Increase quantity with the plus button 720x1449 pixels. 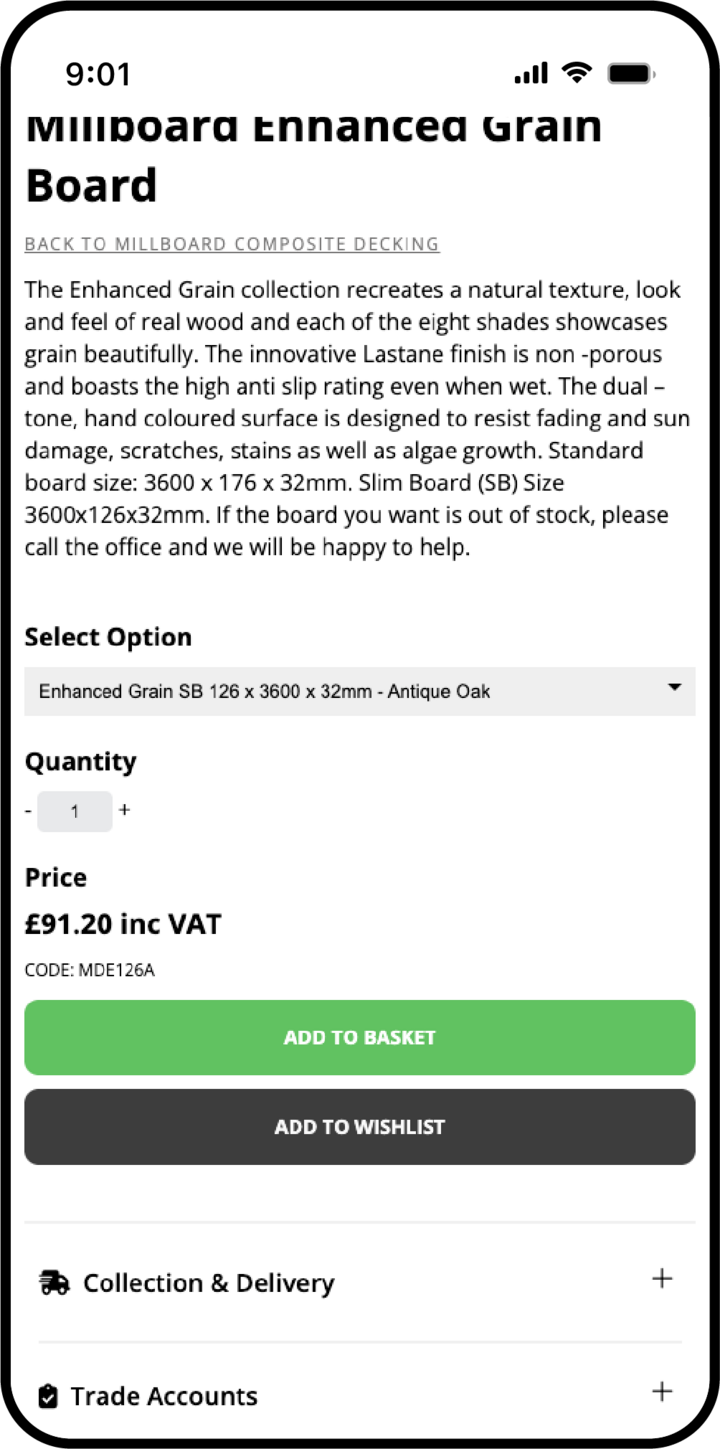pyautogui.click(x=124, y=810)
